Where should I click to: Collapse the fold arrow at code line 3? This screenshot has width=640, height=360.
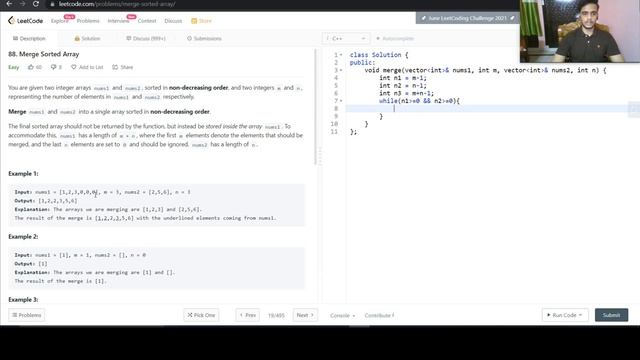(x=341, y=70)
